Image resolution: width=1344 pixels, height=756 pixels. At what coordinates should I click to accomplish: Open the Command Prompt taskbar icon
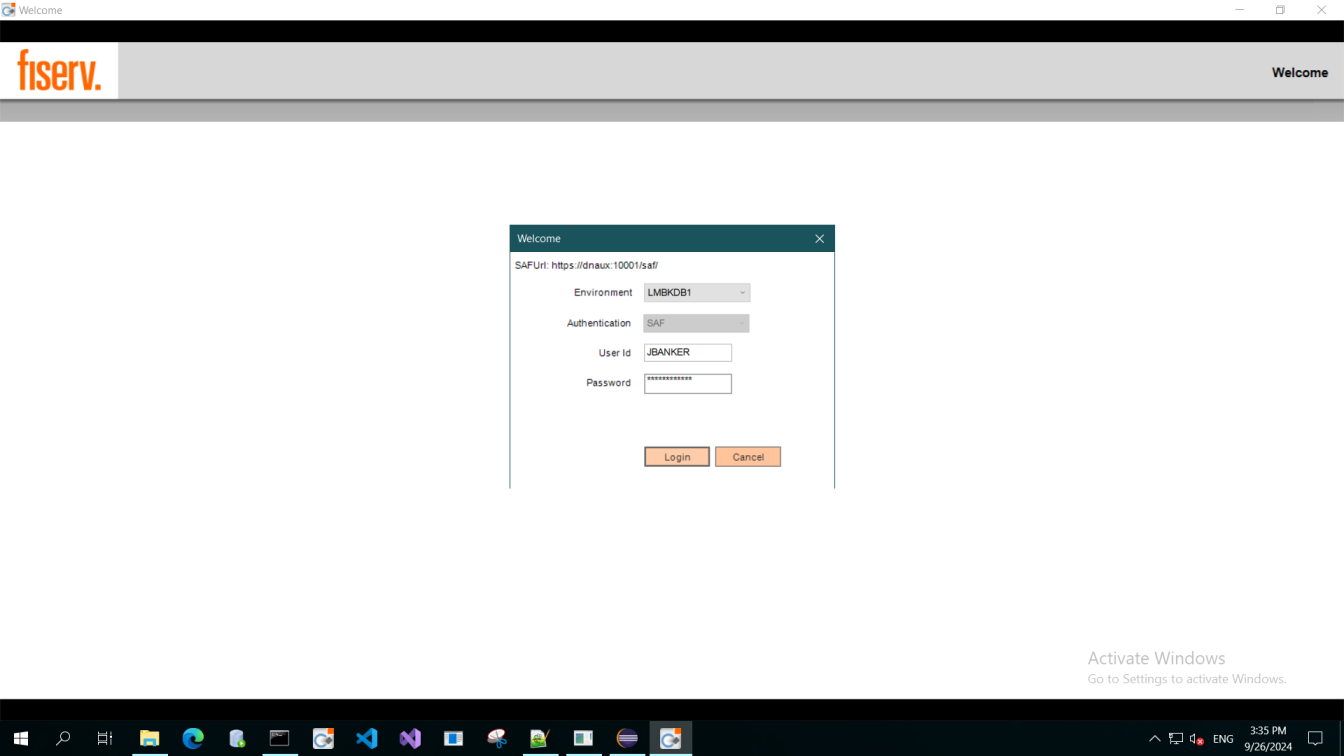point(280,739)
